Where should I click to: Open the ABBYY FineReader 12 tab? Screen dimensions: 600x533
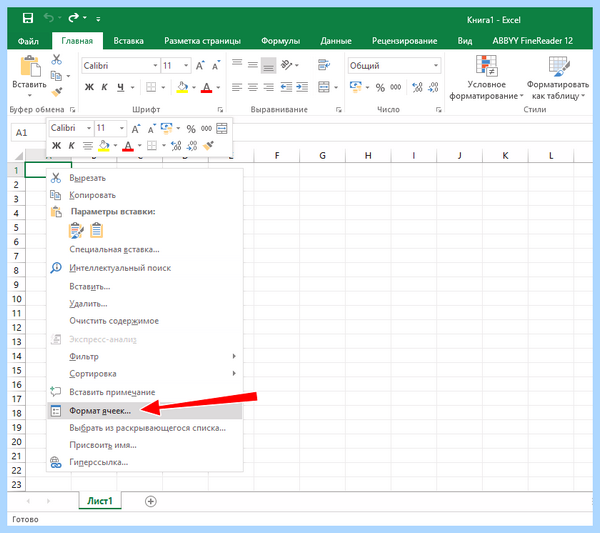pos(532,41)
